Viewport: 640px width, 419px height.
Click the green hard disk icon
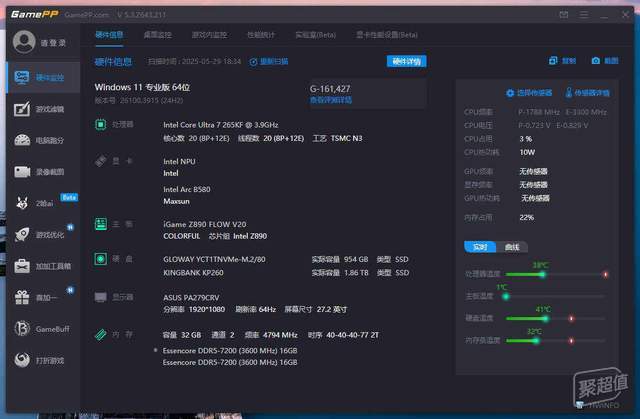coord(101,259)
